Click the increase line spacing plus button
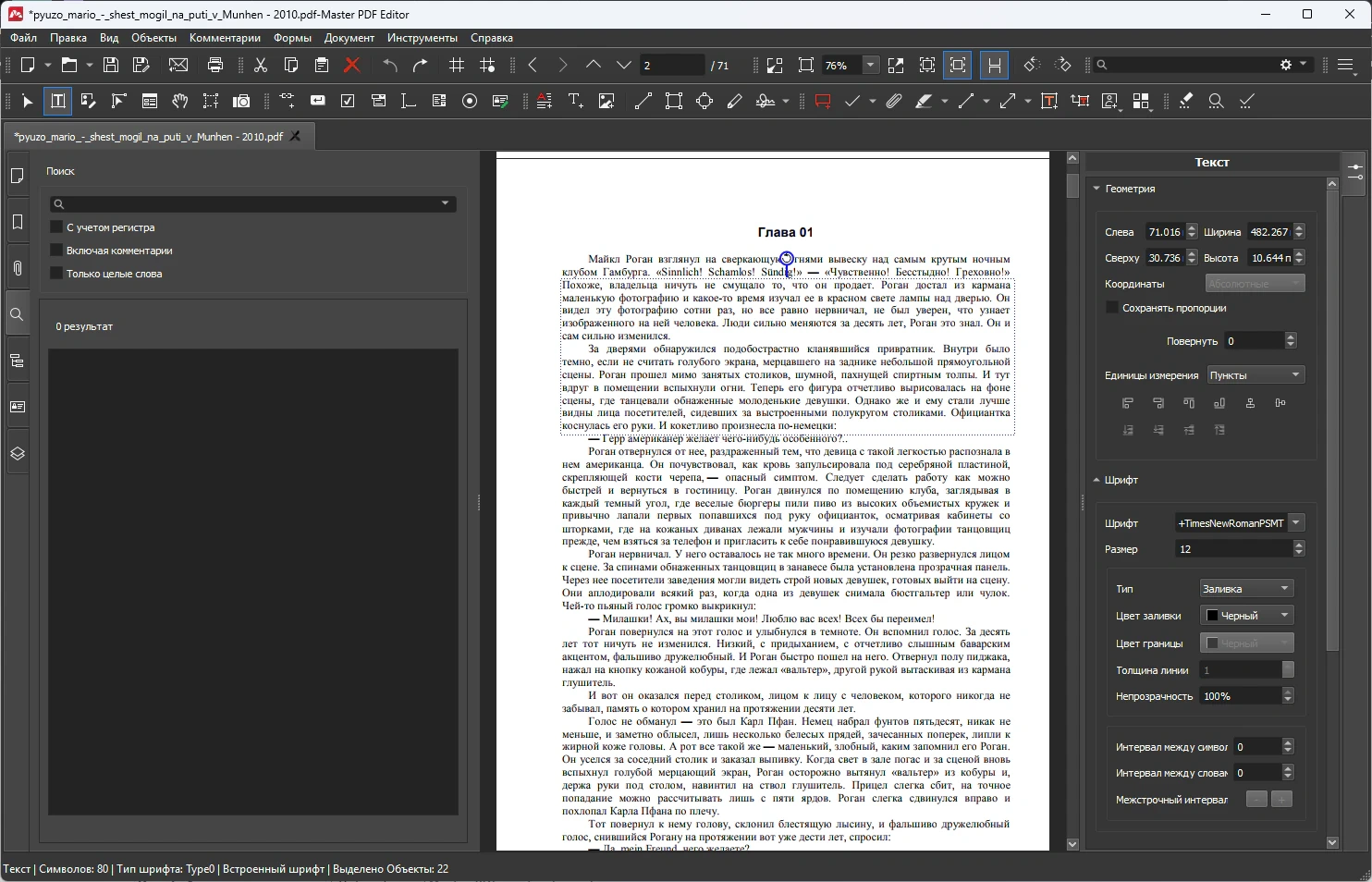1372x882 pixels. [x=1281, y=800]
